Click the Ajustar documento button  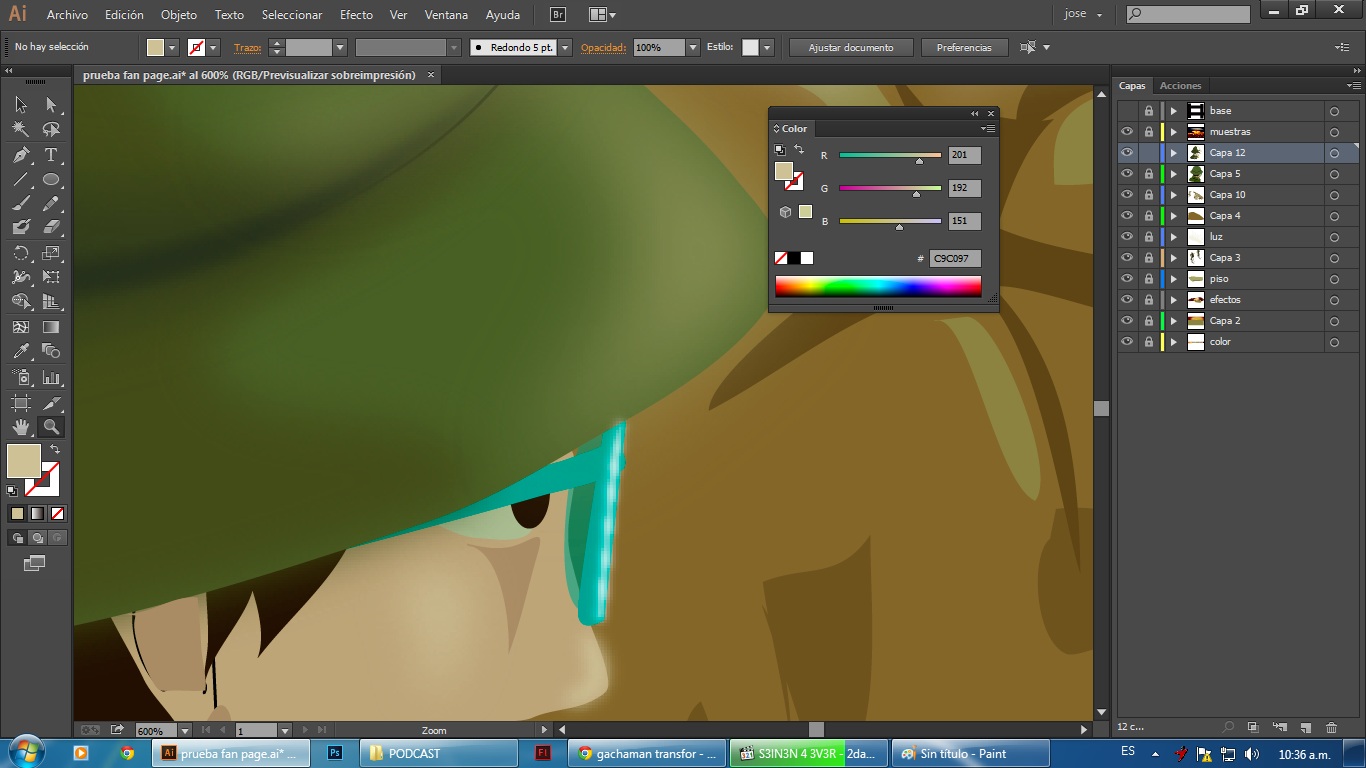pos(853,47)
